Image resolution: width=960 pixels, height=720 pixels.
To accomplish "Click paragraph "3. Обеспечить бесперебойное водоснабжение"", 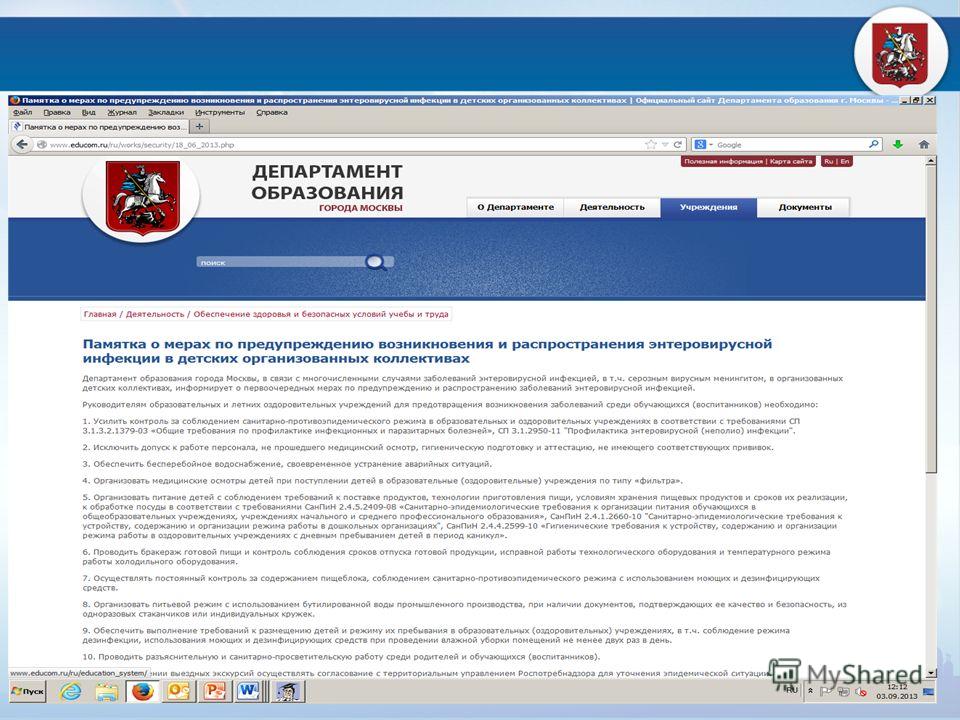I will pyautogui.click(x=287, y=464).
